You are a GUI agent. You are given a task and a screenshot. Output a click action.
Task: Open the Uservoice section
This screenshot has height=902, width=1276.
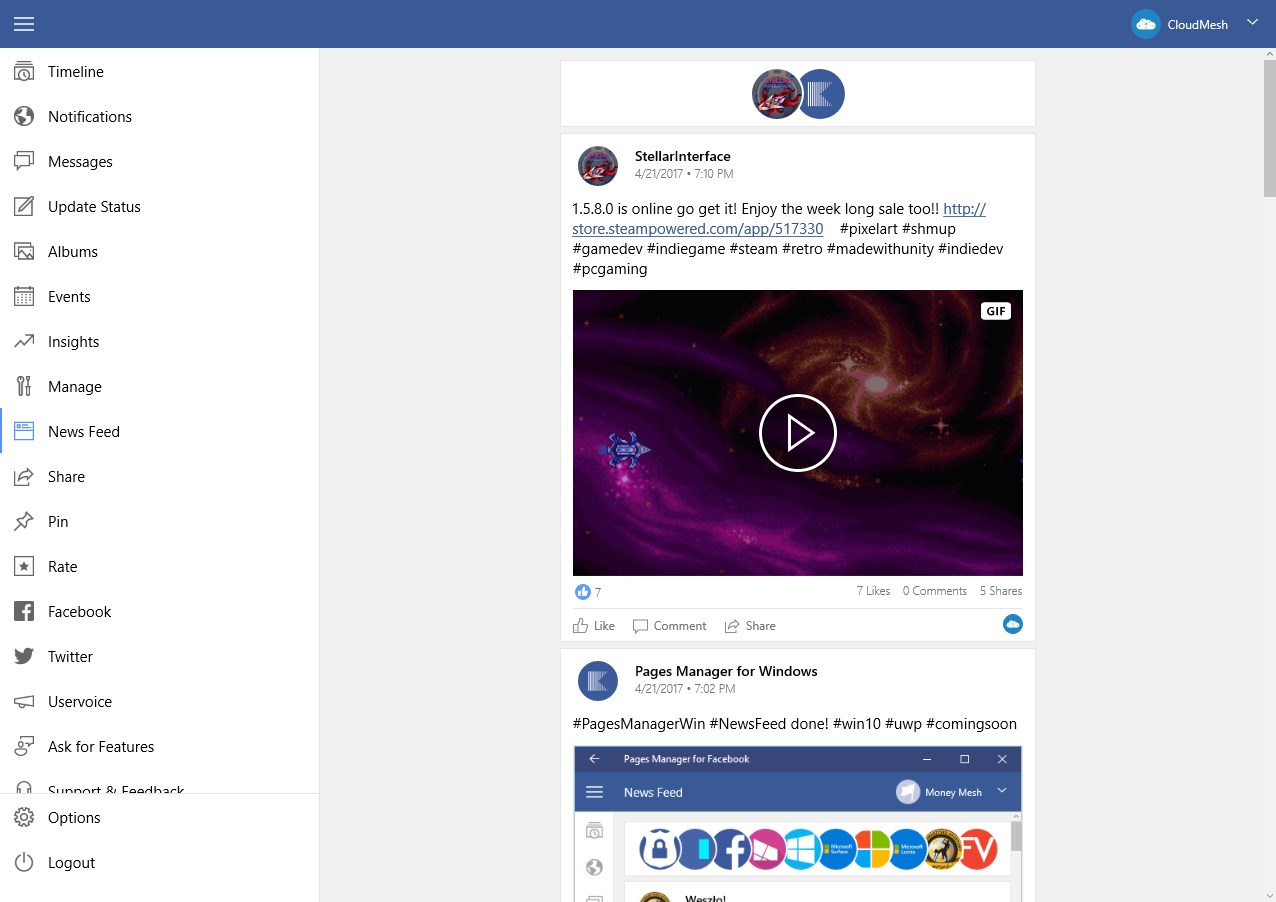[80, 701]
